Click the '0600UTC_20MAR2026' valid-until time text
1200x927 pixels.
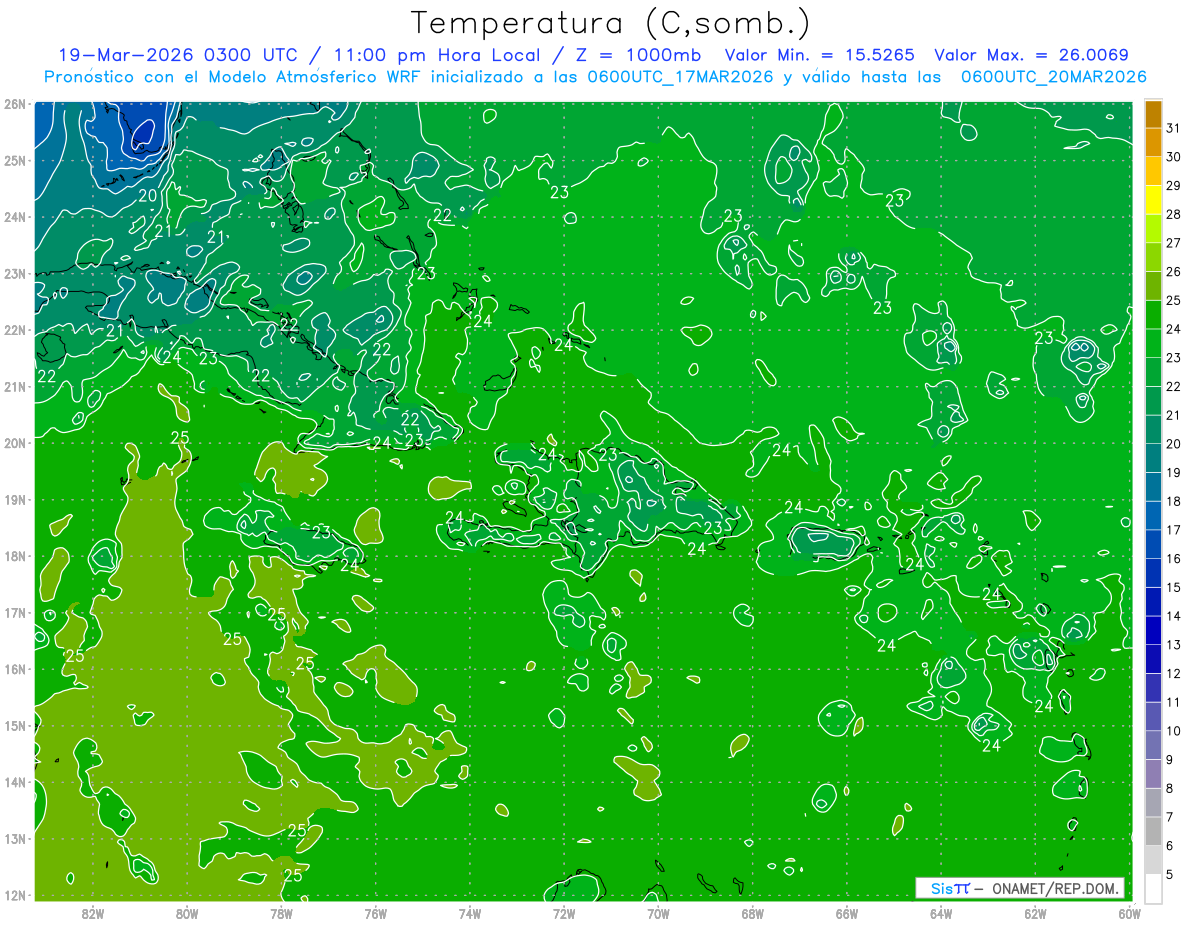[x=1053, y=77]
